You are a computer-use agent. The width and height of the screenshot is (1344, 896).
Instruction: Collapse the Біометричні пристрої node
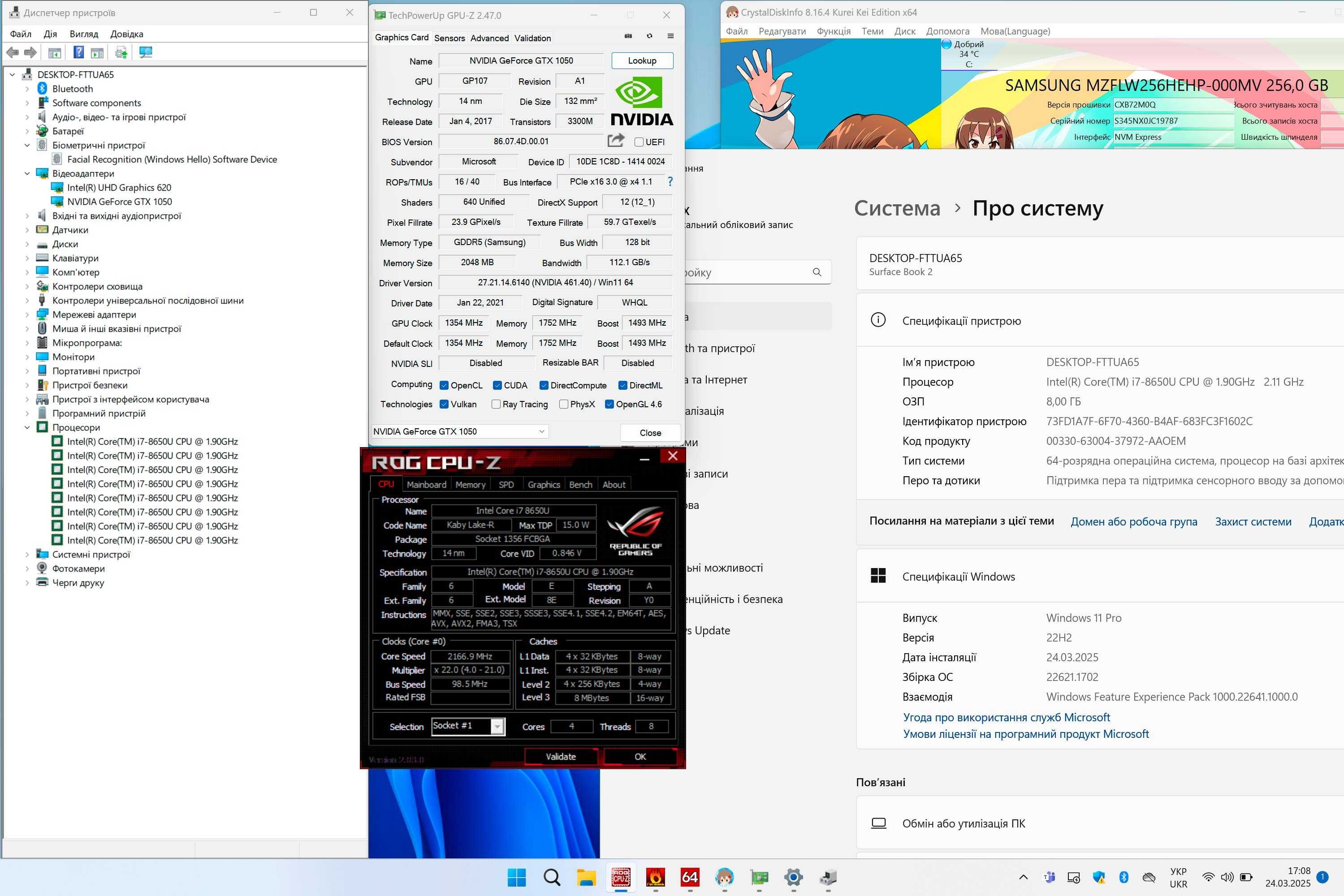27,145
